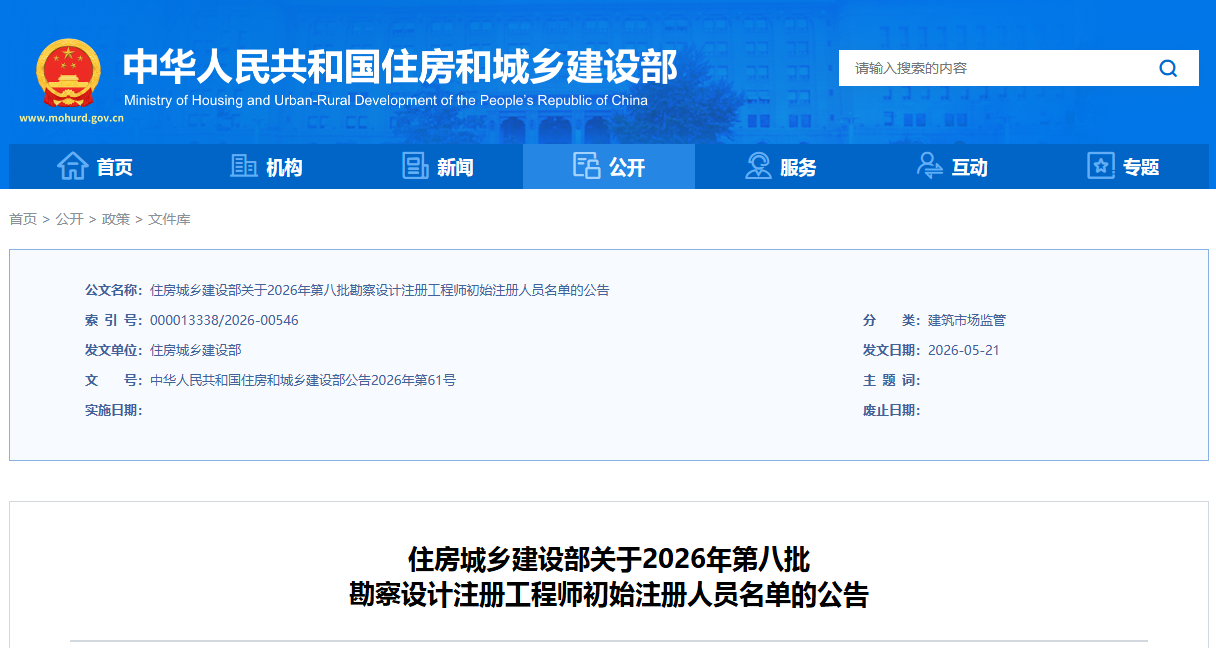1216x648 pixels.
Task: Click the English ministry name subtitle
Action: (386, 101)
